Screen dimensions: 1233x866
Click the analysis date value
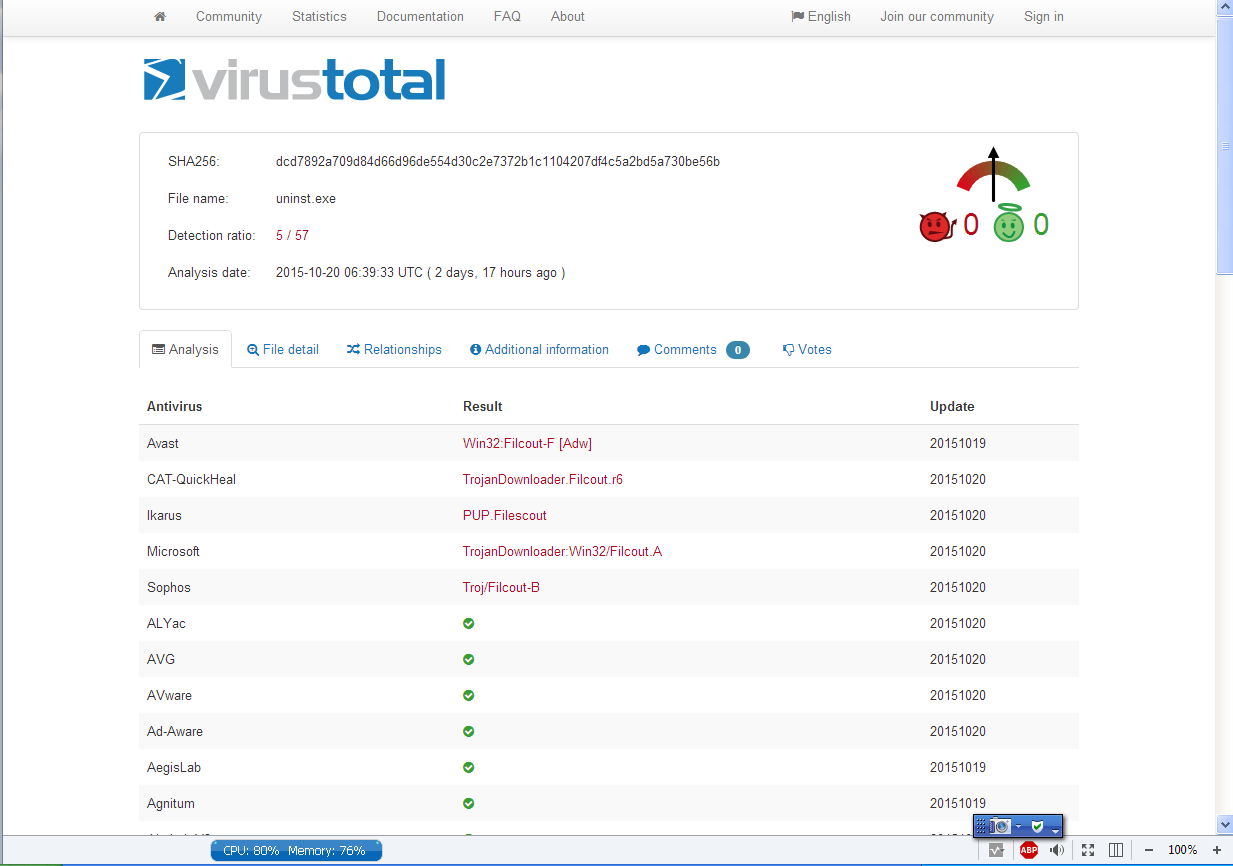pos(420,272)
